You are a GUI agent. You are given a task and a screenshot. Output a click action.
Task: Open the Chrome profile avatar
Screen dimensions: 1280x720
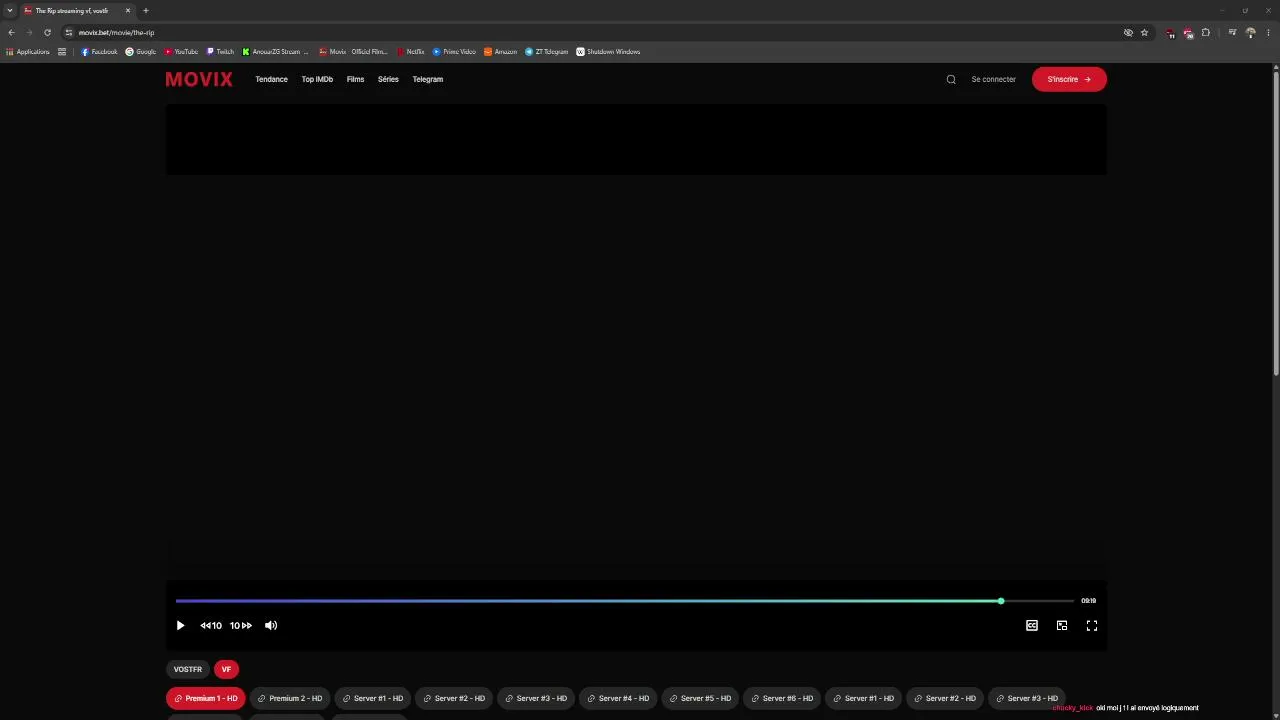(x=1250, y=32)
